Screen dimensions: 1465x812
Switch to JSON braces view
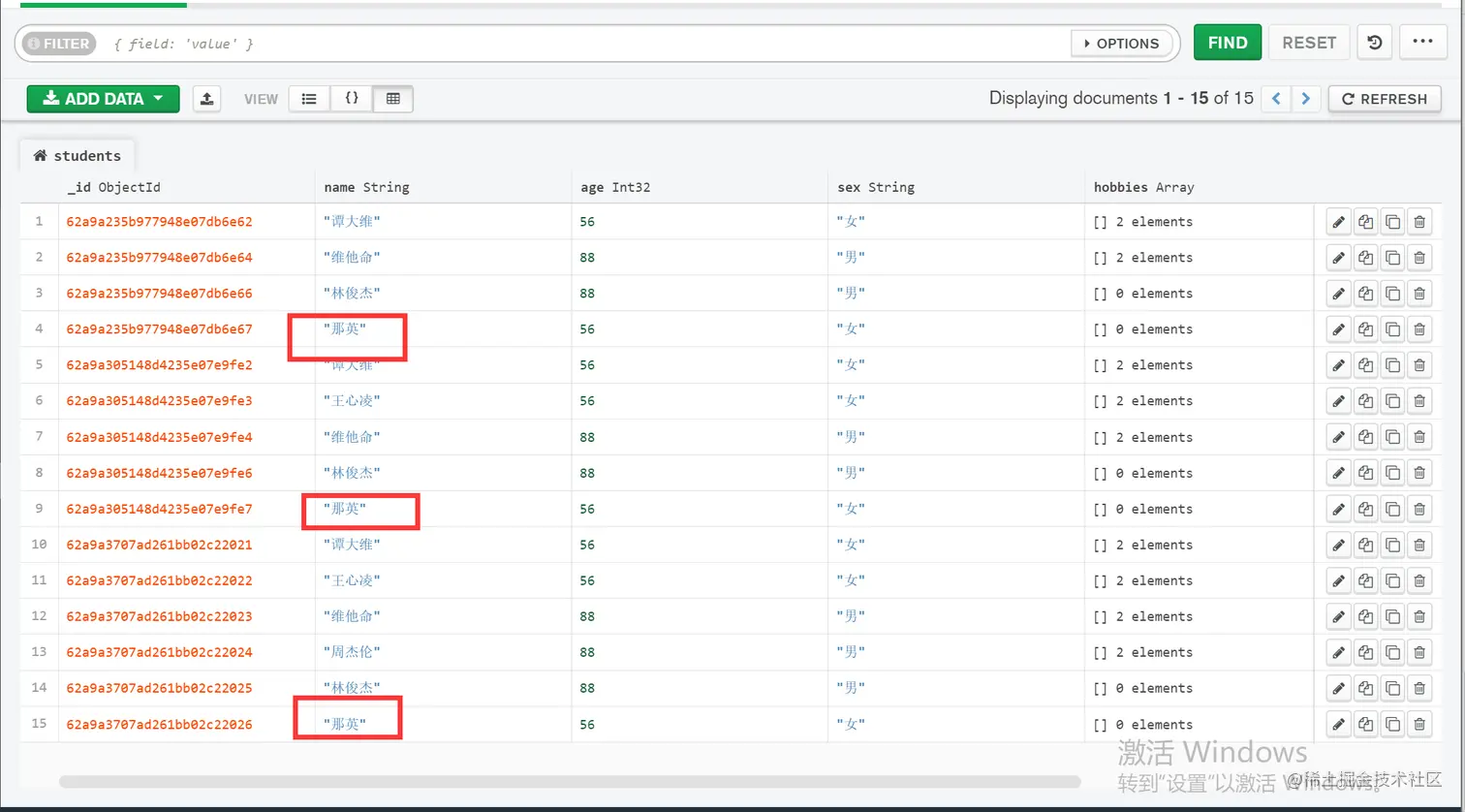point(352,98)
